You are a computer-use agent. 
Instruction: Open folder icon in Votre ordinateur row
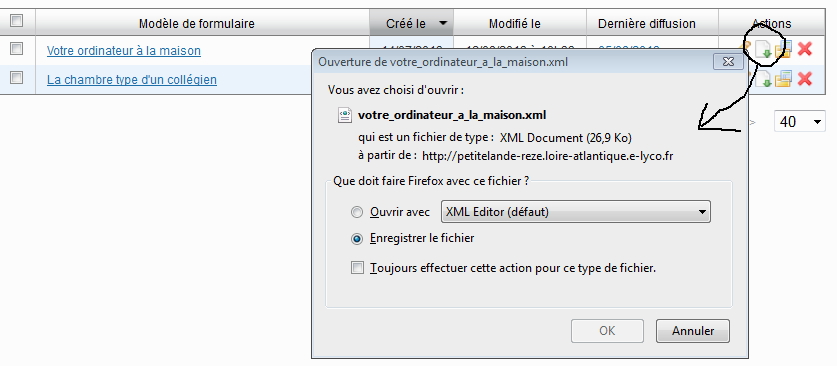coord(783,50)
